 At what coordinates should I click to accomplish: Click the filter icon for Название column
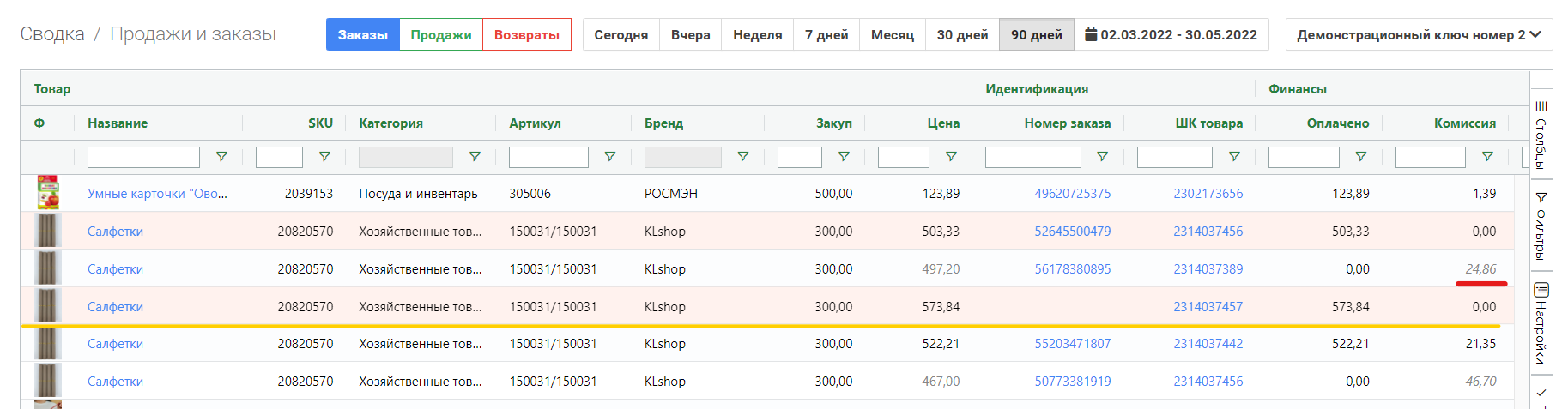click(221, 157)
